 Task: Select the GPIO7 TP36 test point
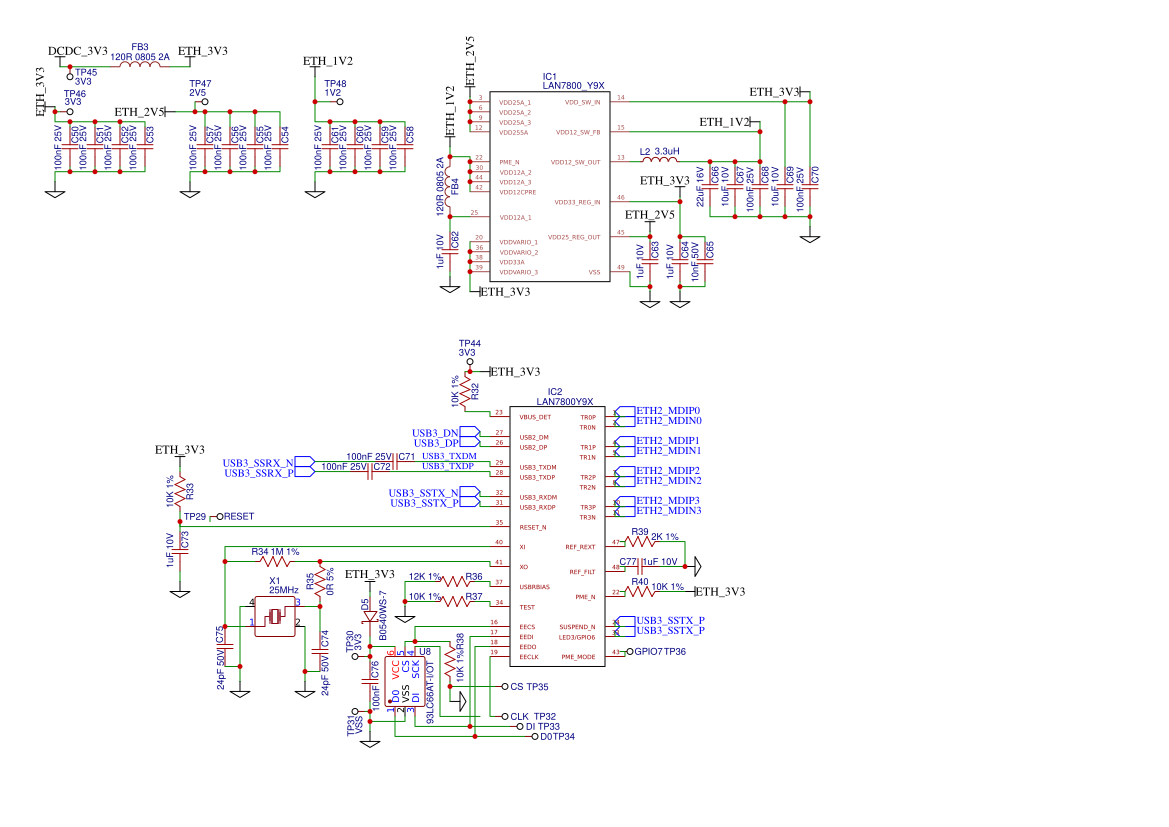[x=630, y=652]
